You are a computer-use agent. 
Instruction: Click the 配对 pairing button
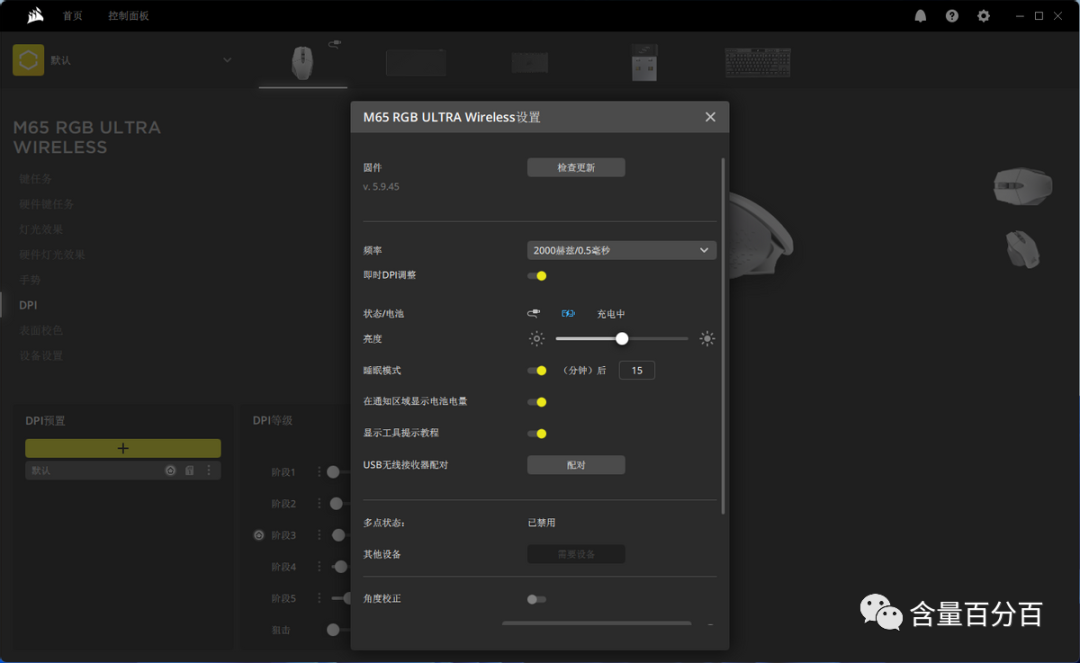(576, 465)
